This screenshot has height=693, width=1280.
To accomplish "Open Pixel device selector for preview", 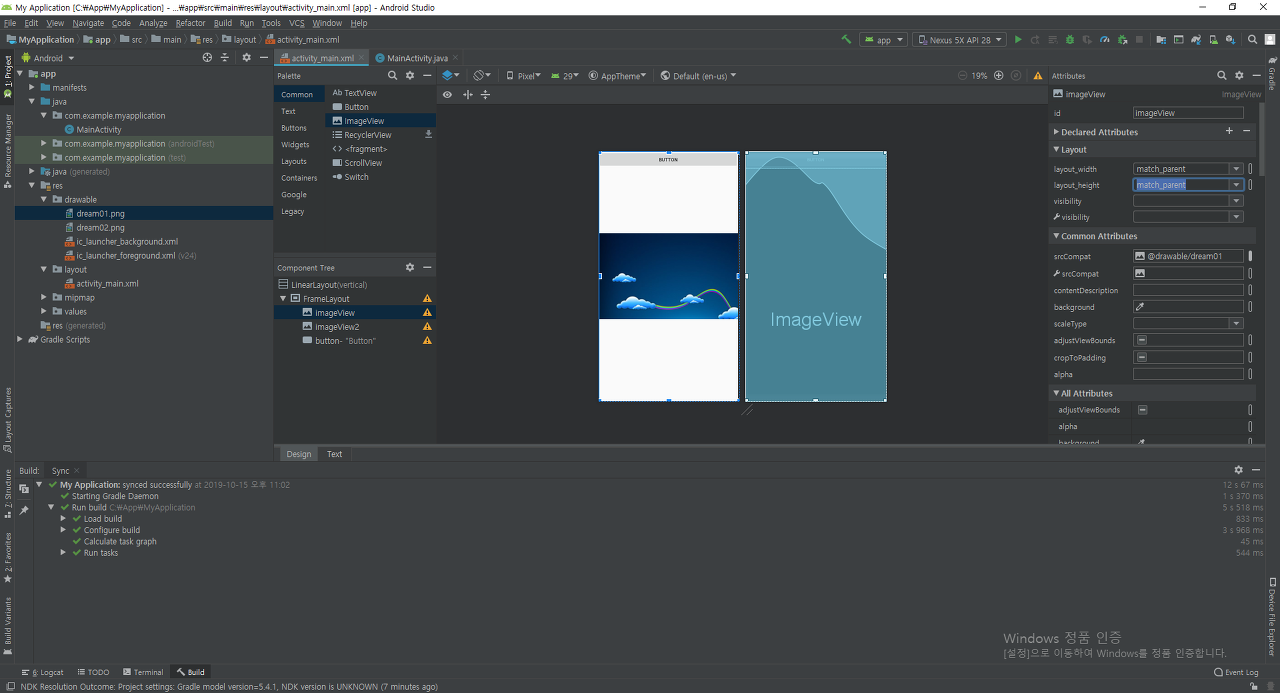I will click(523, 75).
